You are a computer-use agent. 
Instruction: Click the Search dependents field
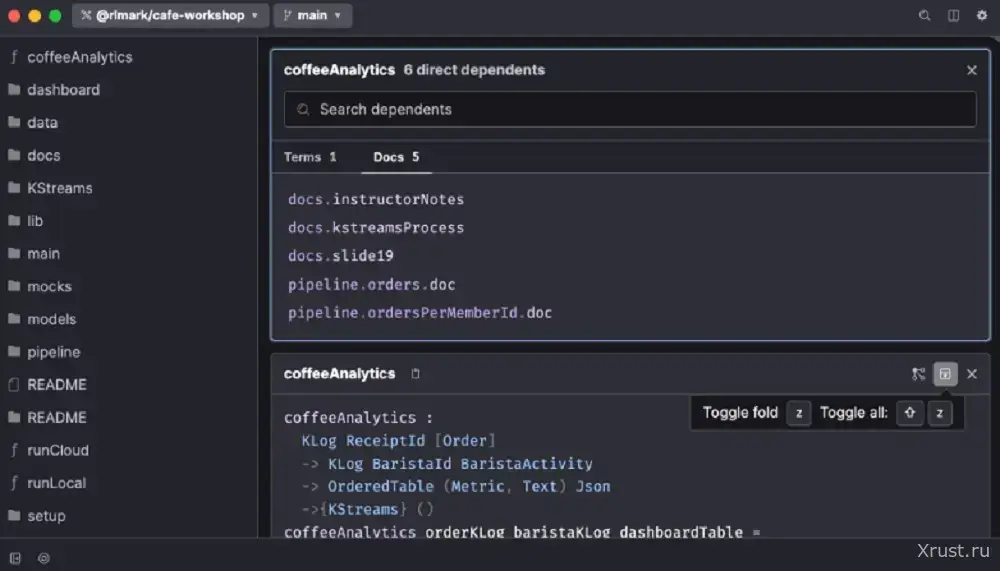pos(630,109)
